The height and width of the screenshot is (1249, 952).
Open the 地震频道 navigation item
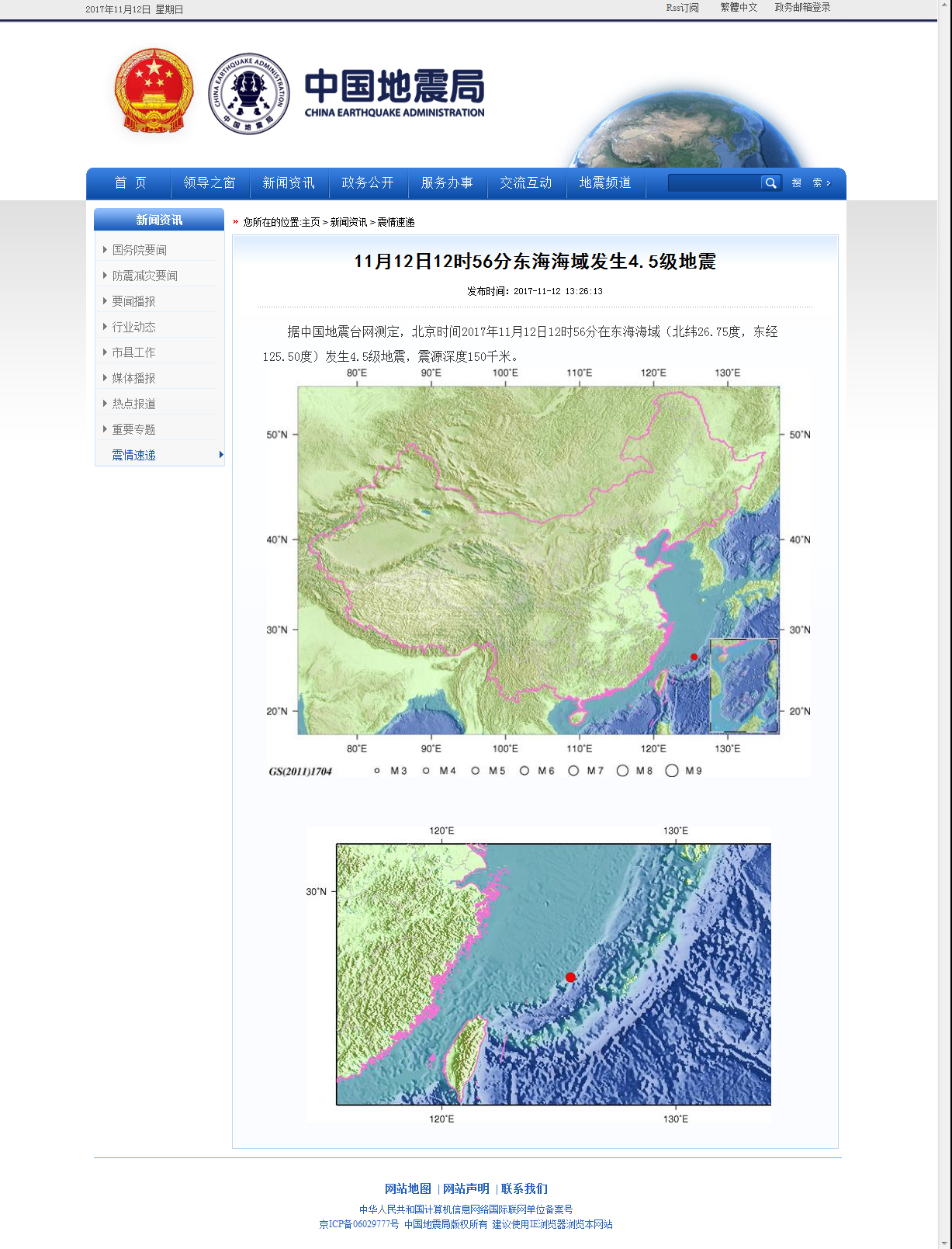(x=605, y=183)
